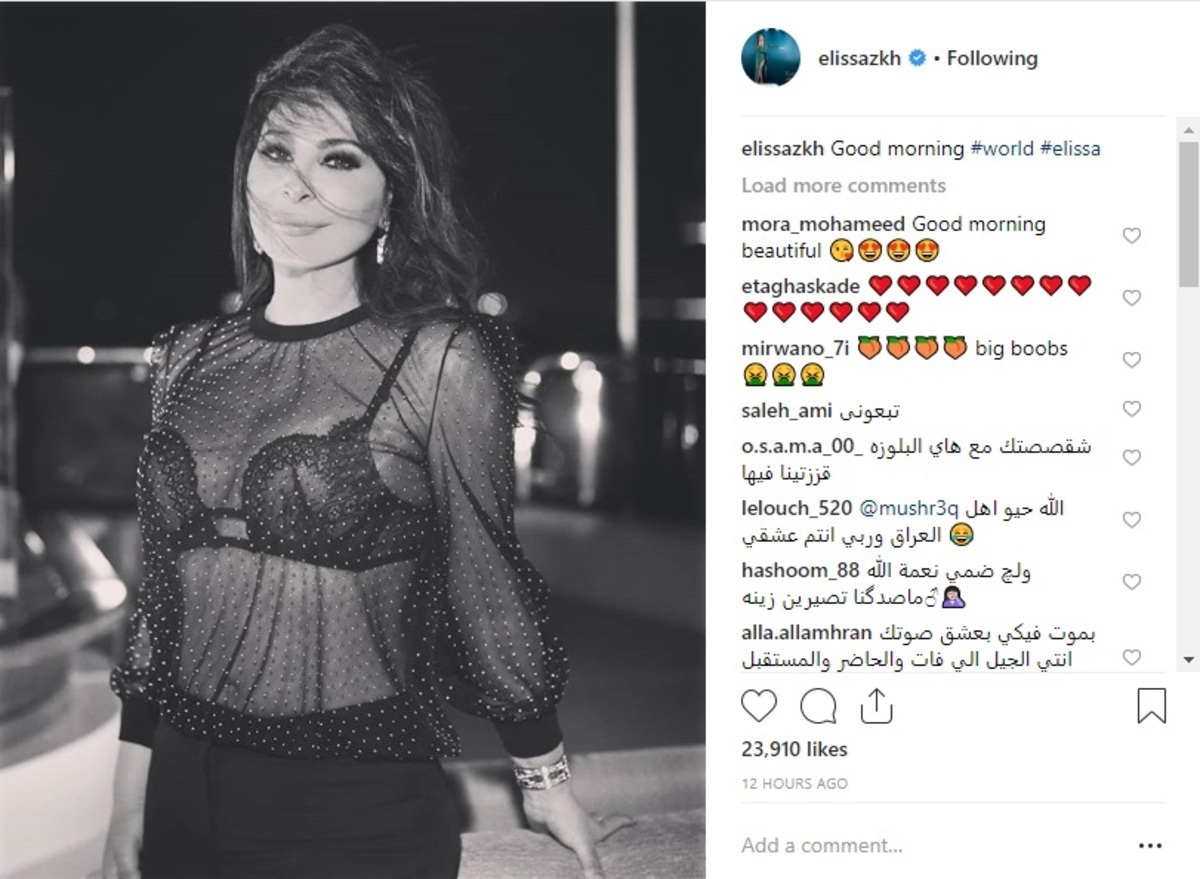The height and width of the screenshot is (879, 1200).
Task: Like hashoom_88's comment heart
Action: 1132,582
